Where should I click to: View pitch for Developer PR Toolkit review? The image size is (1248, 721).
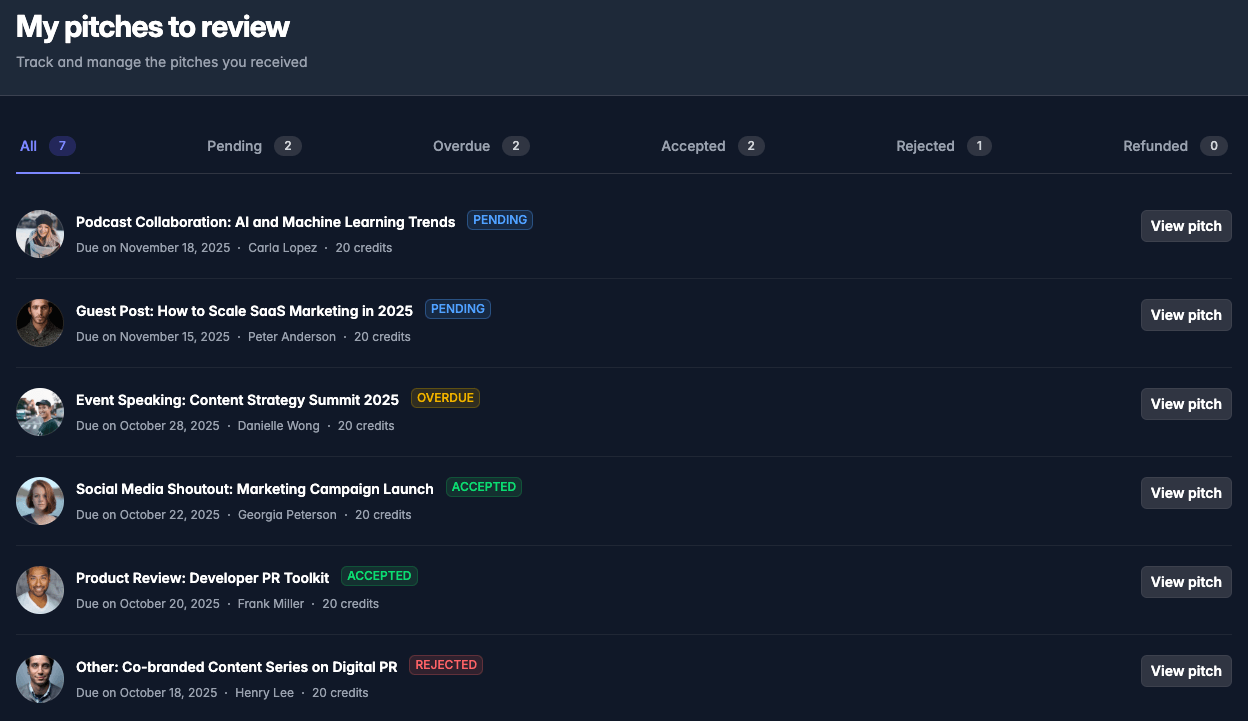click(1186, 582)
